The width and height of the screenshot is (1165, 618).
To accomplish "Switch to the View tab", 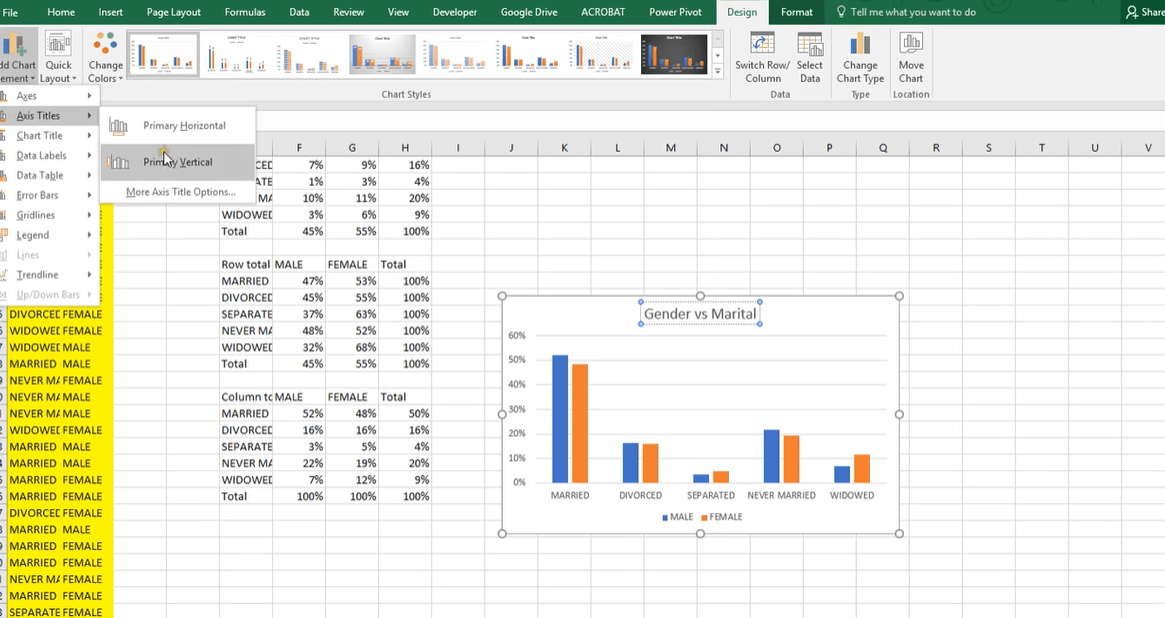I will pos(398,12).
